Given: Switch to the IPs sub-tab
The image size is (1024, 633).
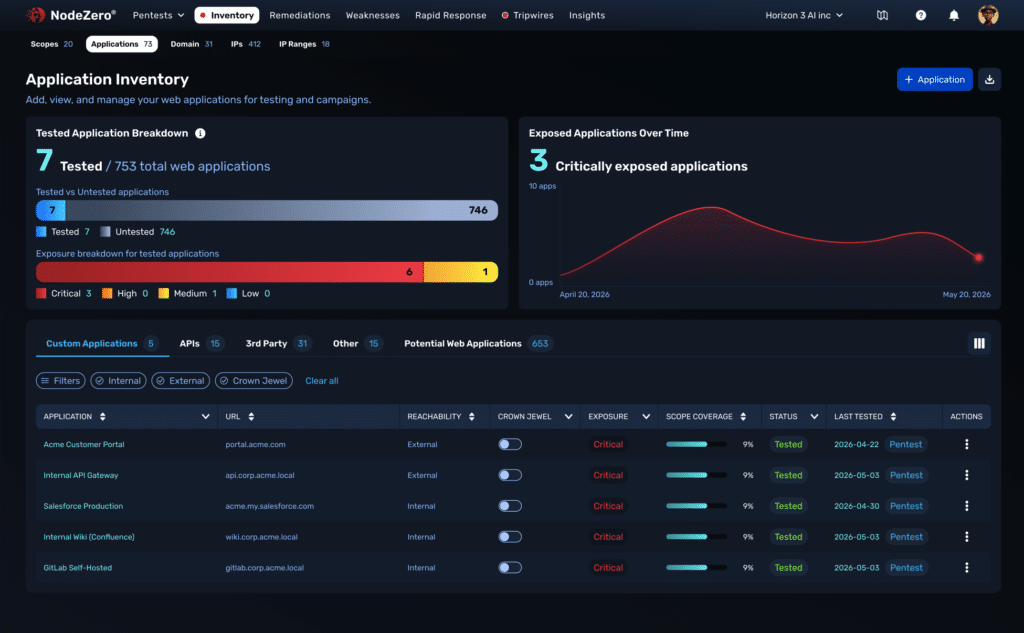Looking at the screenshot, I should point(246,44).
